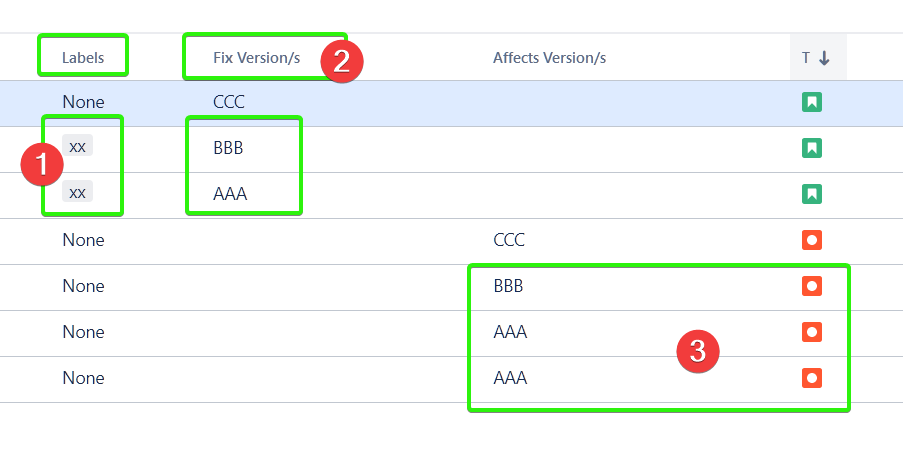903x469 pixels.
Task: Click the xx label in the AAA row
Action: click(77, 192)
